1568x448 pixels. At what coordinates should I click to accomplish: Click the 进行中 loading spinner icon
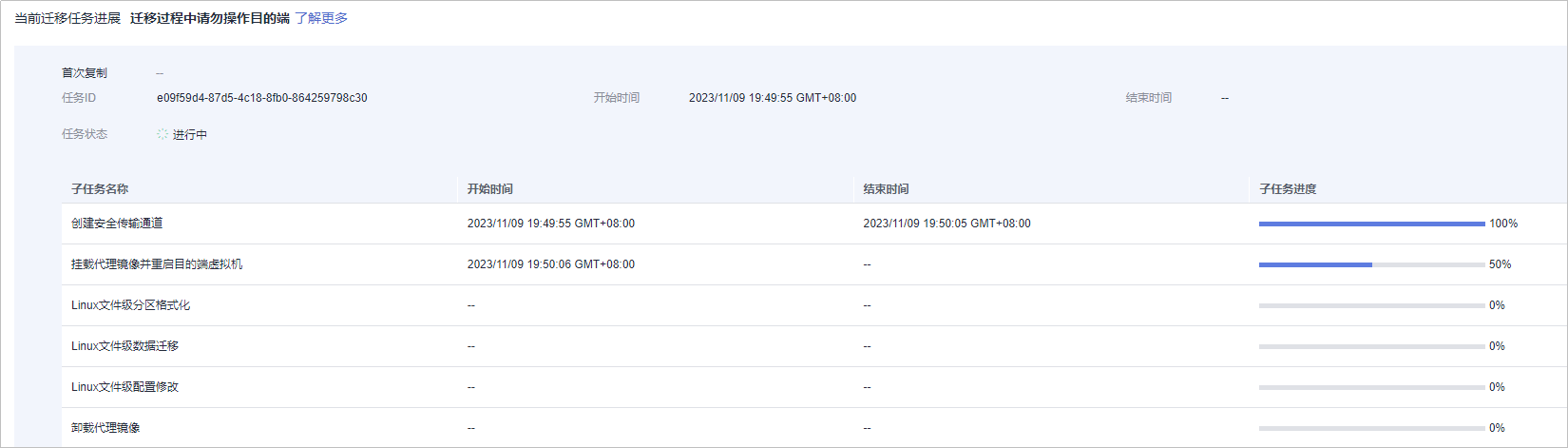tap(163, 134)
